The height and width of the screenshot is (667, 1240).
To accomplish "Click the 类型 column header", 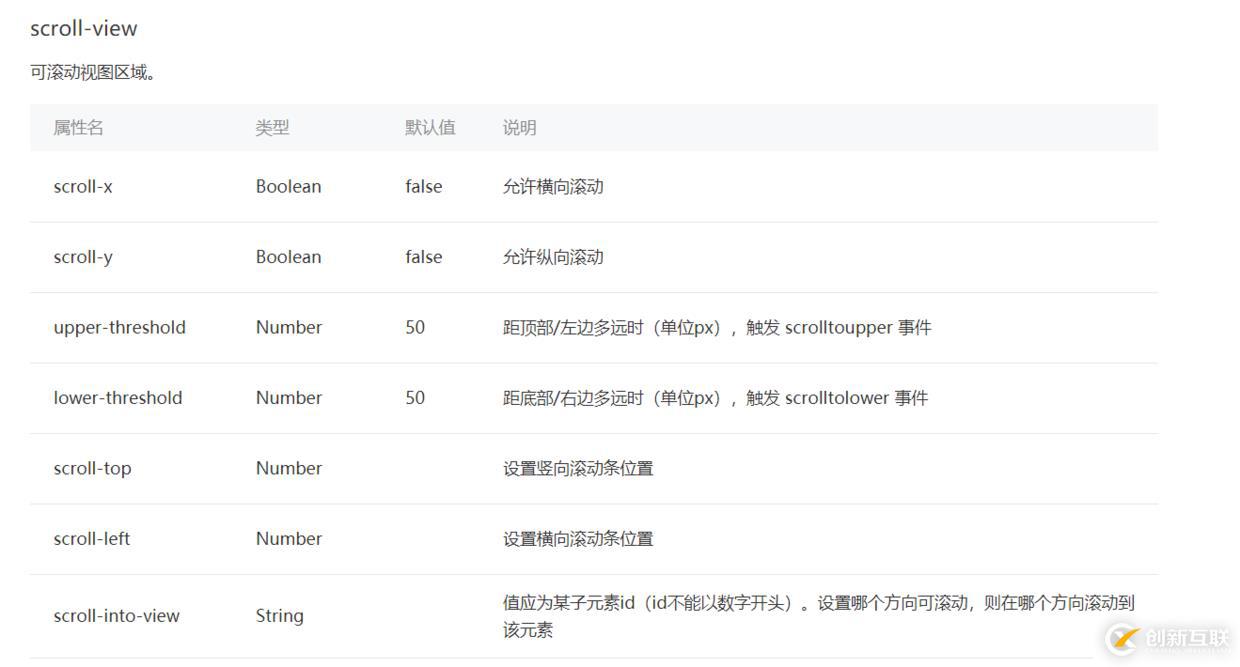I will pos(272,127).
